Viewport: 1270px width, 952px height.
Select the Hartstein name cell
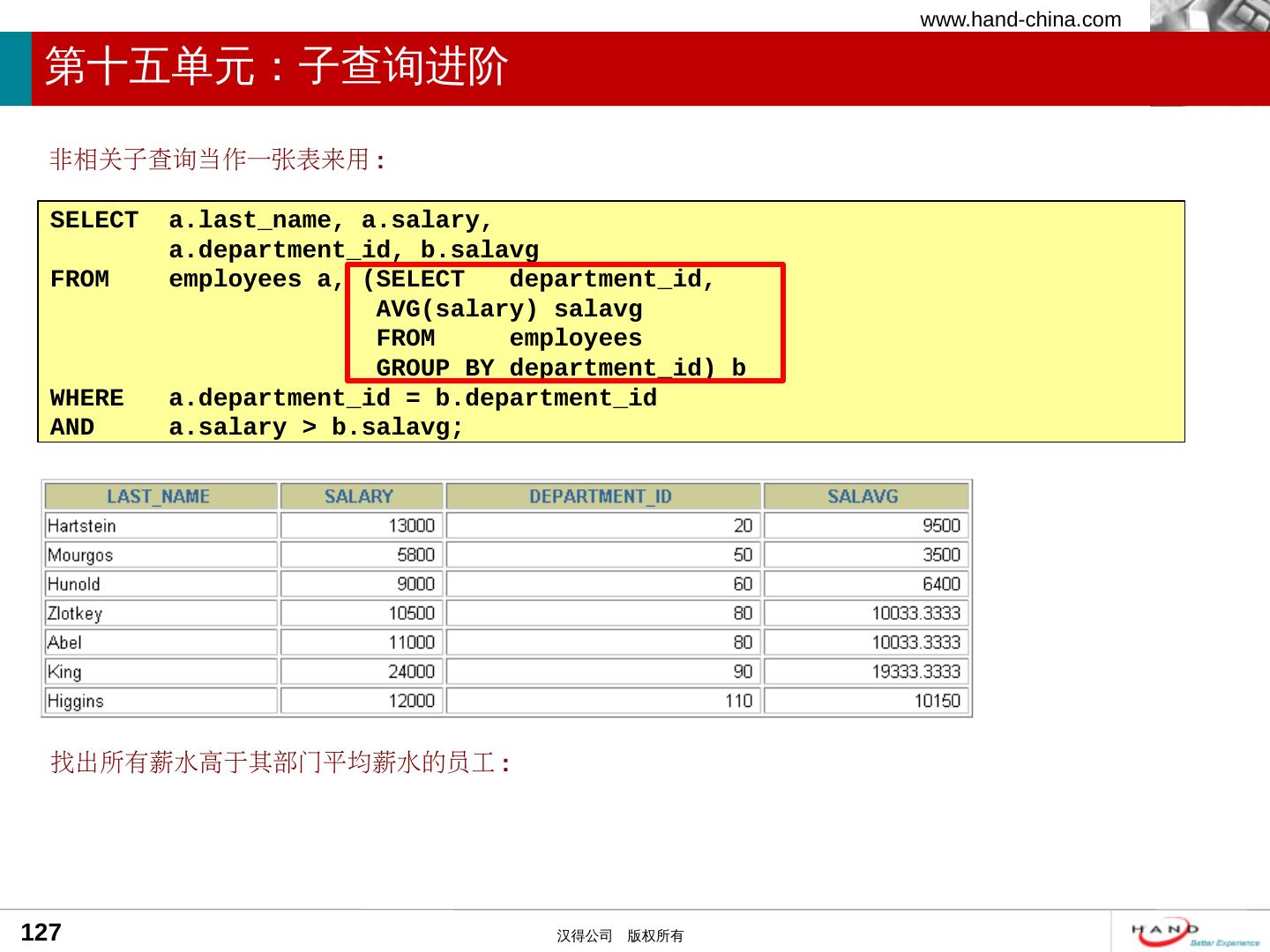(161, 525)
